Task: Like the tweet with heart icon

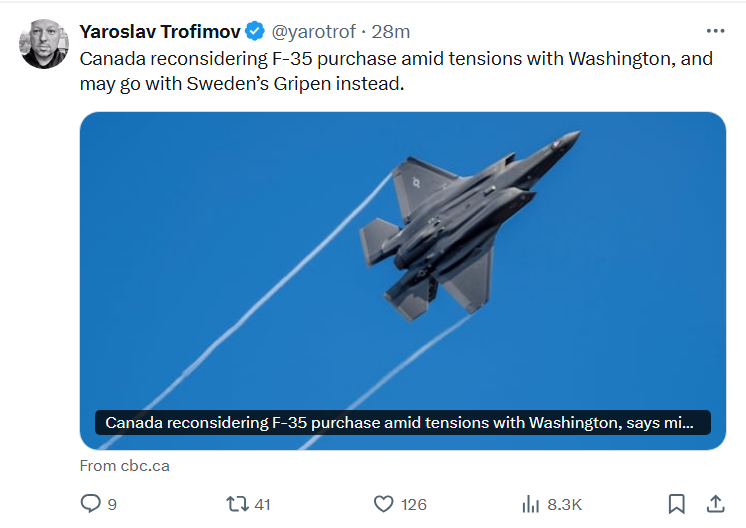Action: click(x=383, y=504)
